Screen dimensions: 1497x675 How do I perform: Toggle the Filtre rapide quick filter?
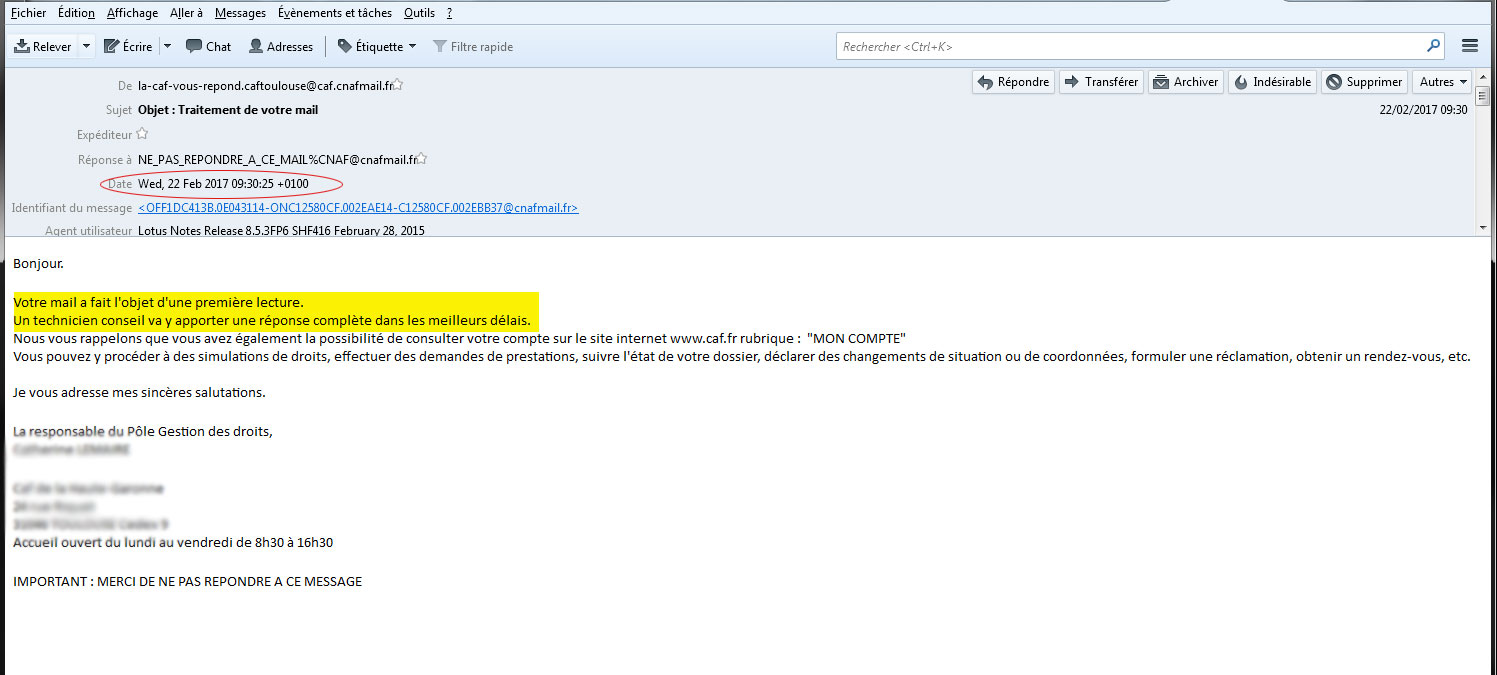473,47
